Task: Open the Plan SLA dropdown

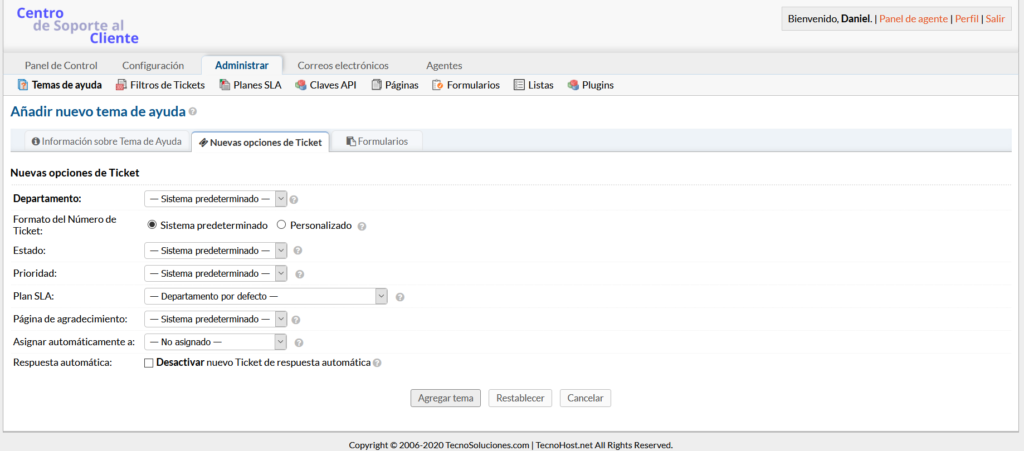Action: pos(266,296)
